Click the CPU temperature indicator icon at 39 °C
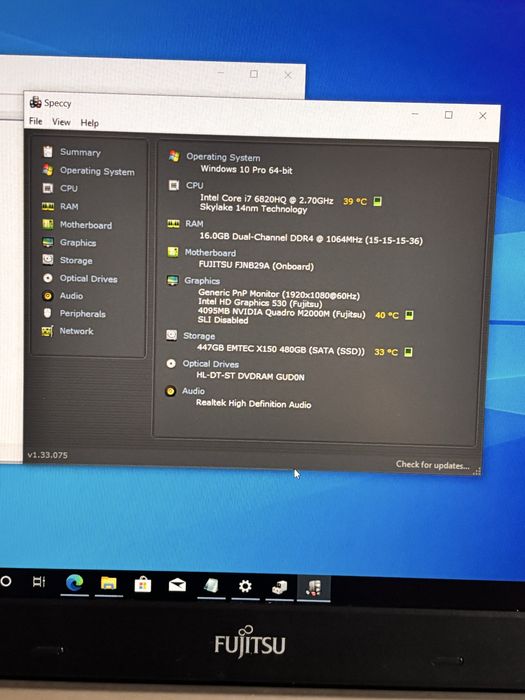525x700 pixels. click(378, 201)
